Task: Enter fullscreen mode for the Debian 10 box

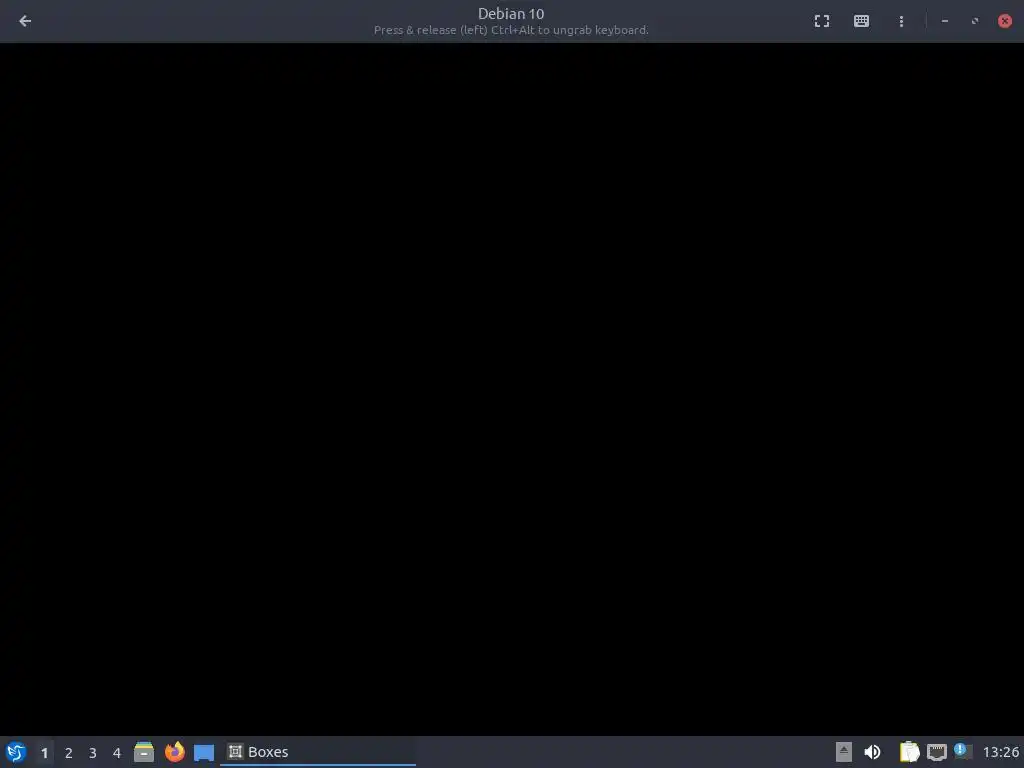Action: pyautogui.click(x=822, y=21)
